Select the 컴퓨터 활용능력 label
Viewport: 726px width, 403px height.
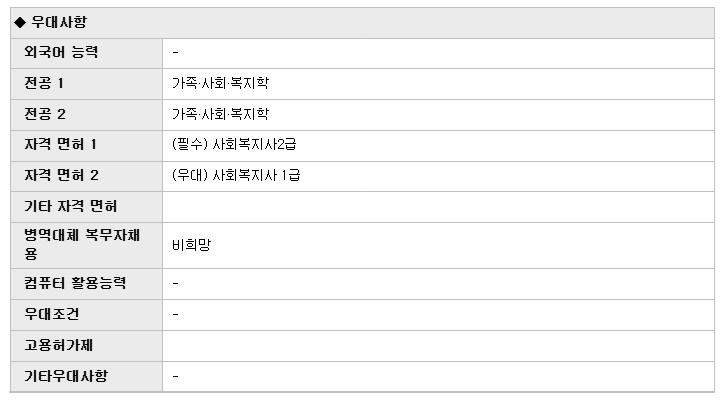(x=75, y=283)
